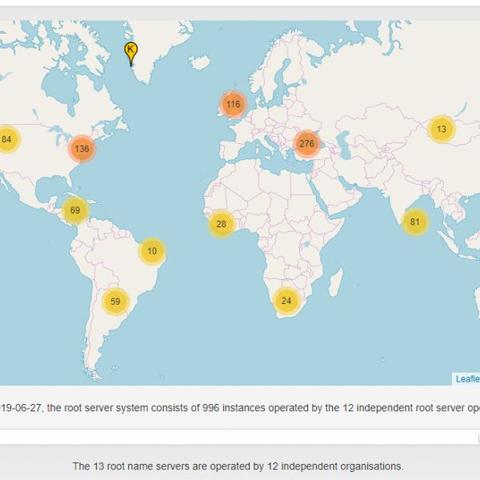Screen dimensions: 480x480
Task: Expand the 10 cluster in northeast Brazil
Action: point(152,251)
